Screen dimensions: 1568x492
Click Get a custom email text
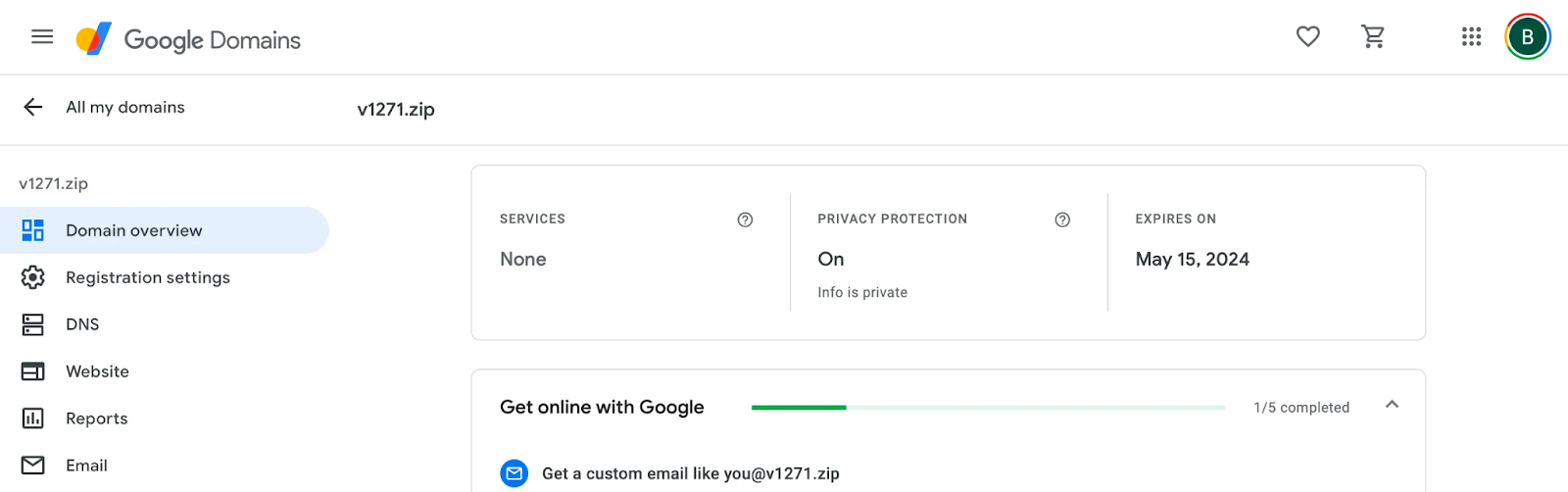click(690, 474)
